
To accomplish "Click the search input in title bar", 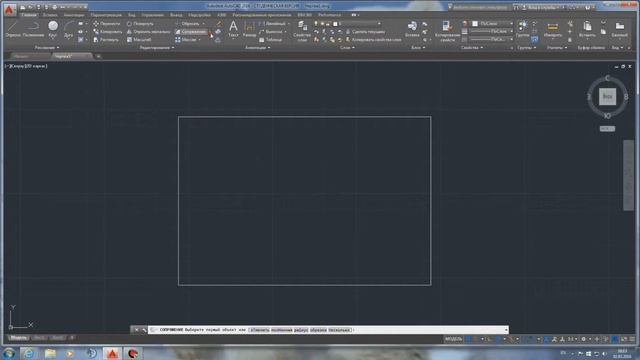I will [480, 7].
